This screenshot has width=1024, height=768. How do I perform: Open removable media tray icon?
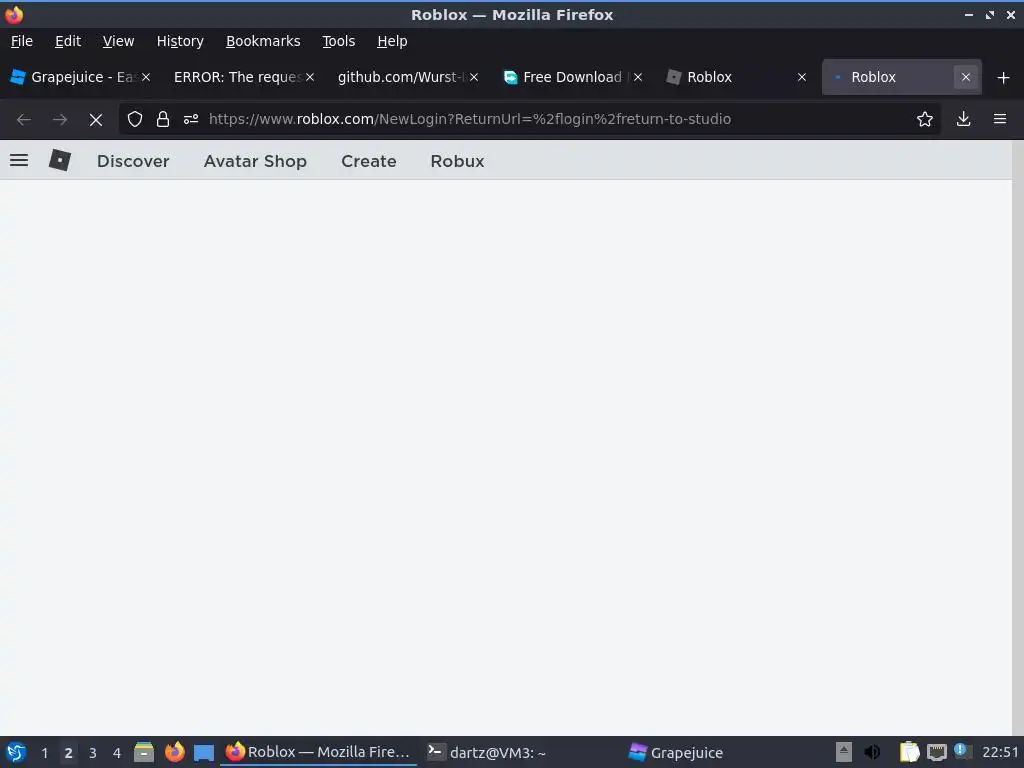[843, 752]
